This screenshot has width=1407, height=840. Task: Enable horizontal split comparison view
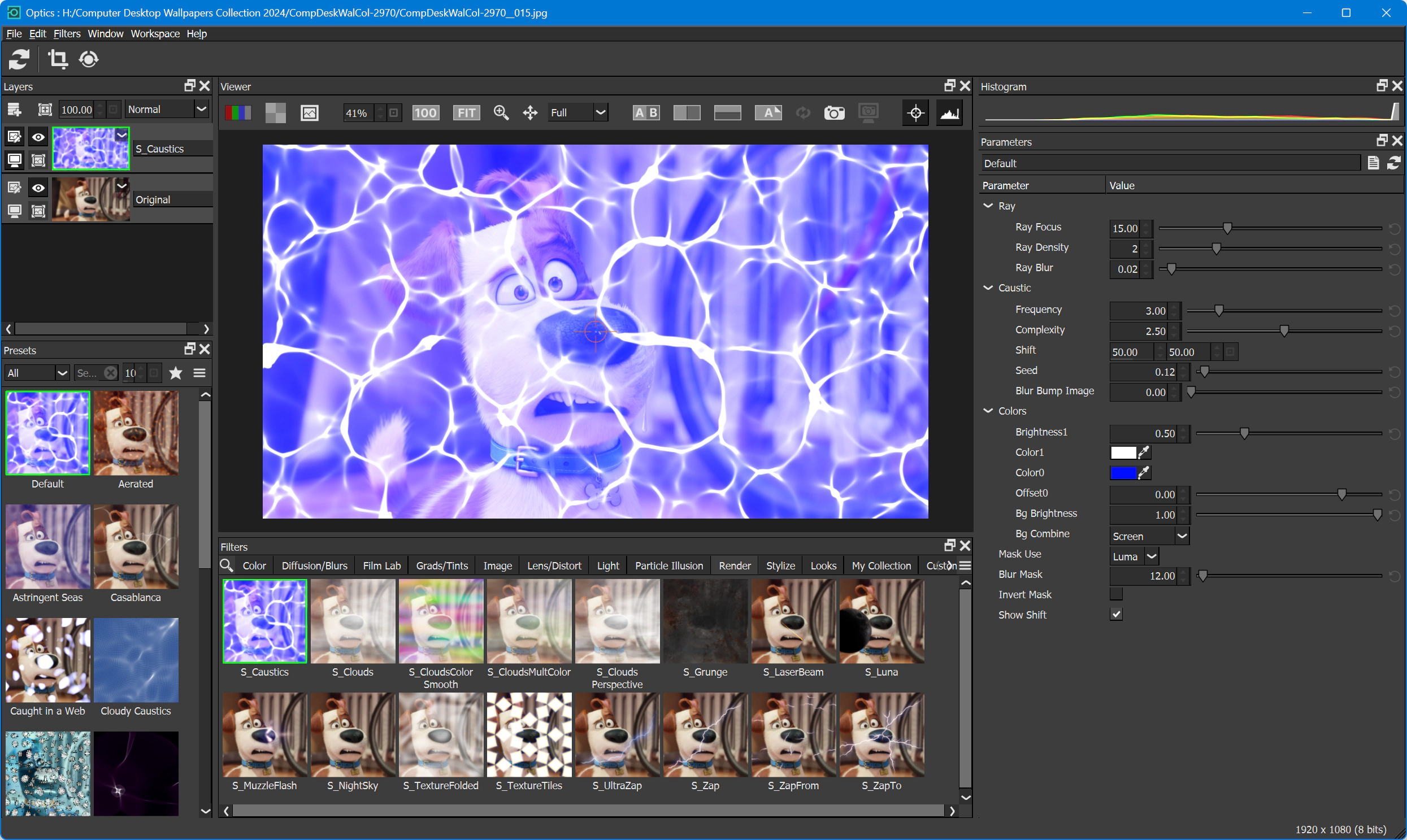[728, 112]
